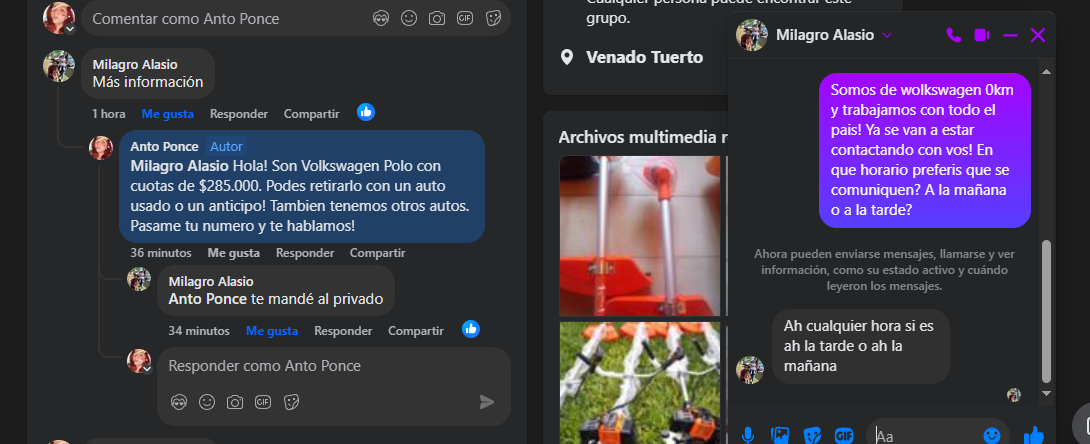Toggle Me gusta on 'Más información' comment

pos(167,114)
